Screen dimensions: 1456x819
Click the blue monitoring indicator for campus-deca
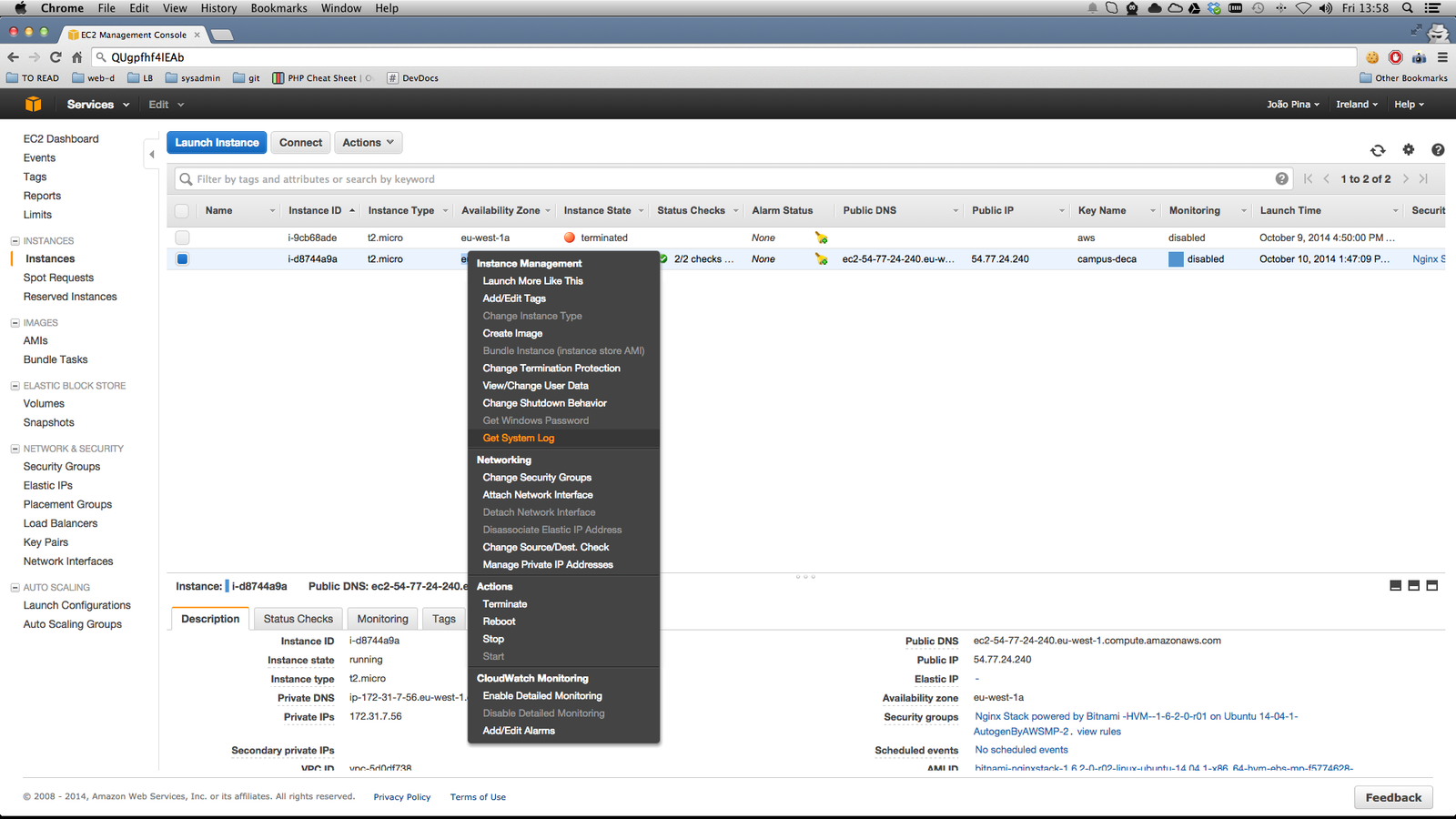pyautogui.click(x=1176, y=259)
